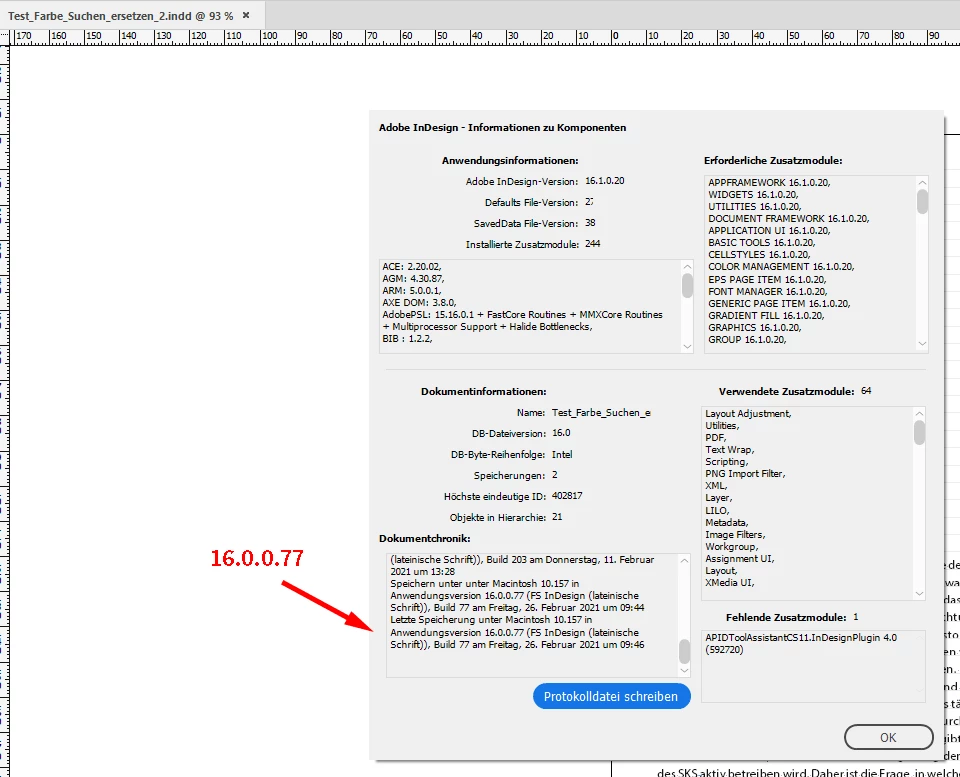The image size is (960, 777).
Task: Click scrollbar thumb of ACE/AGM component list
Action: tap(687, 286)
